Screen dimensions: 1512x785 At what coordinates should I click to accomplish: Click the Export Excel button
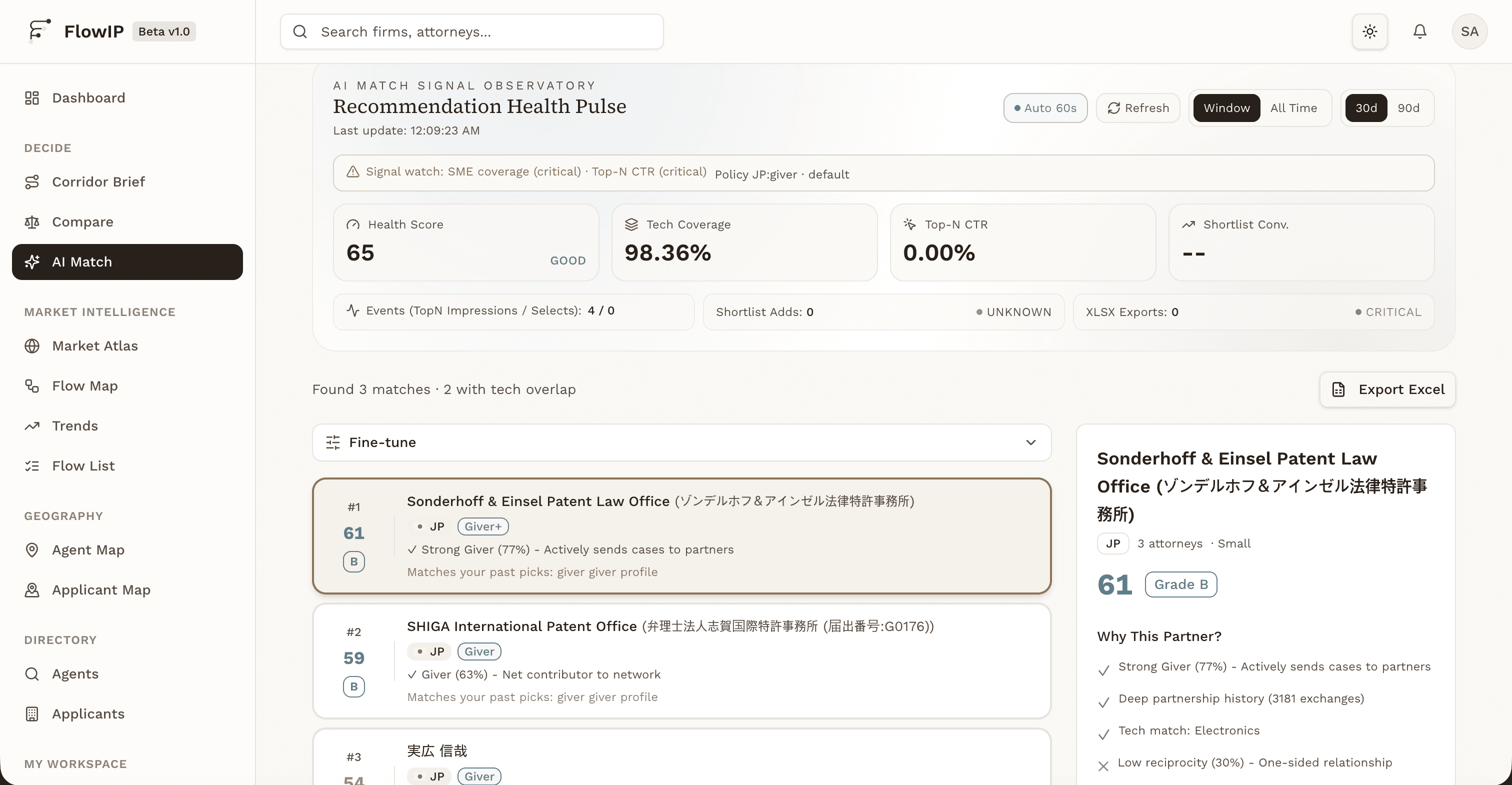point(1387,389)
